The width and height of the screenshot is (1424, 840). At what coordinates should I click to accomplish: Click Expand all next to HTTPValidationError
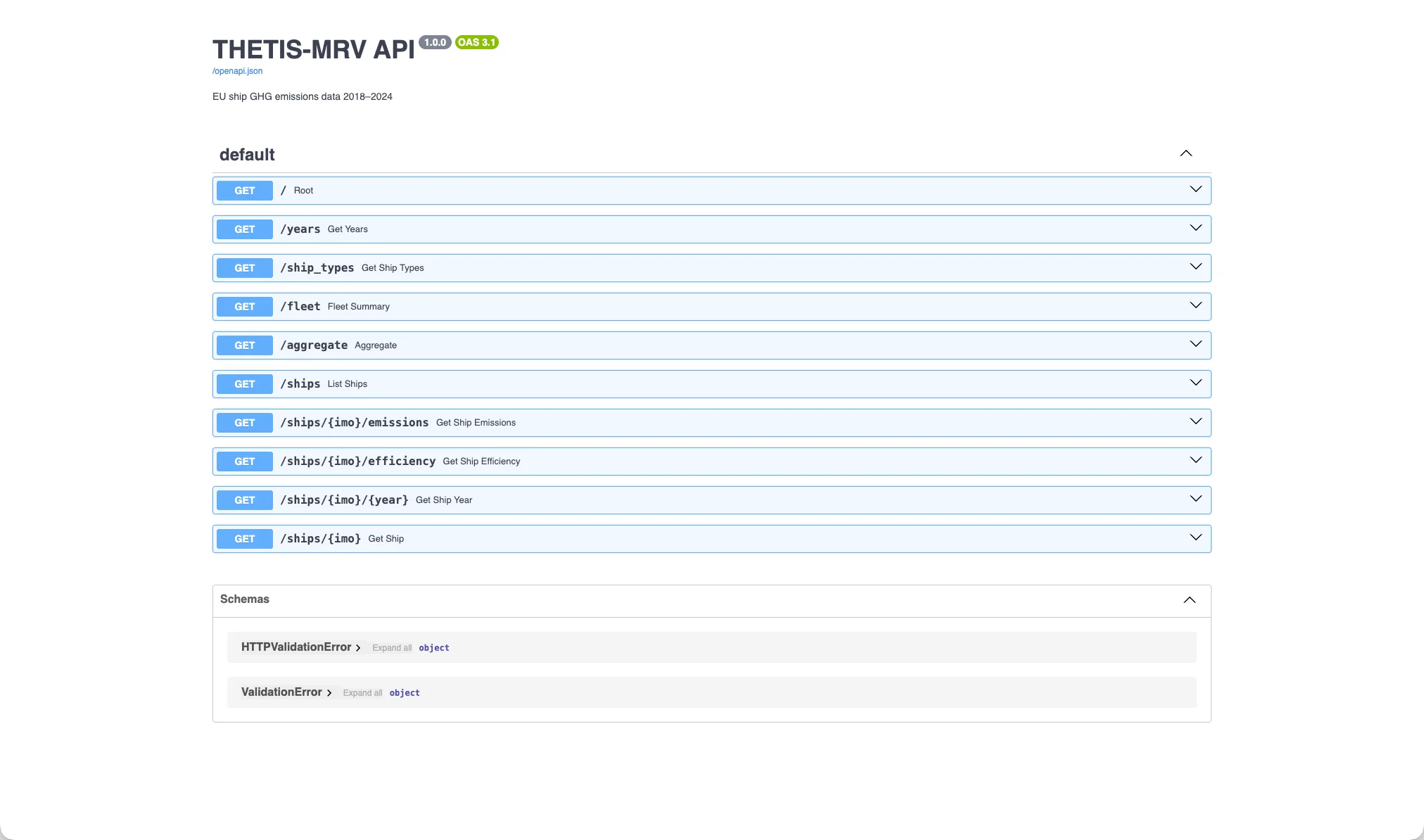[x=392, y=648]
